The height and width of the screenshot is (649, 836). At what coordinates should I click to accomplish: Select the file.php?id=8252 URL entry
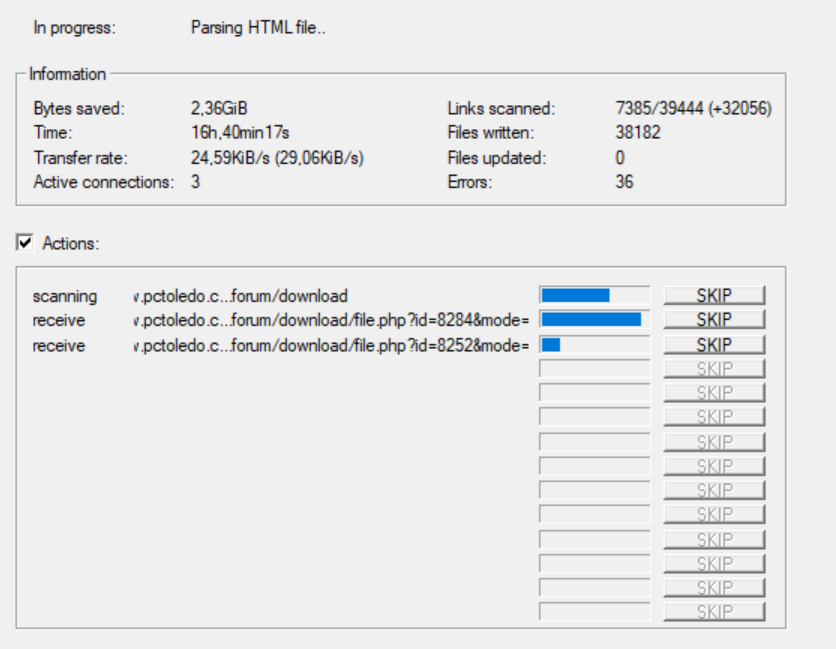click(330, 346)
